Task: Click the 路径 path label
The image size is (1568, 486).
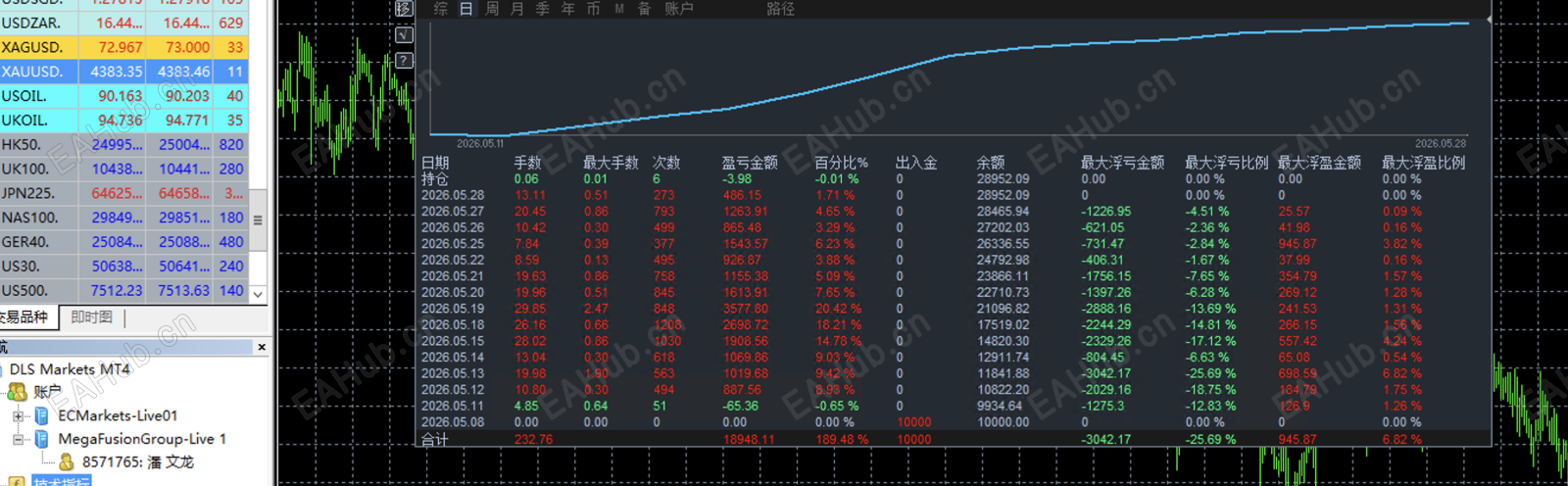Action: click(x=781, y=9)
